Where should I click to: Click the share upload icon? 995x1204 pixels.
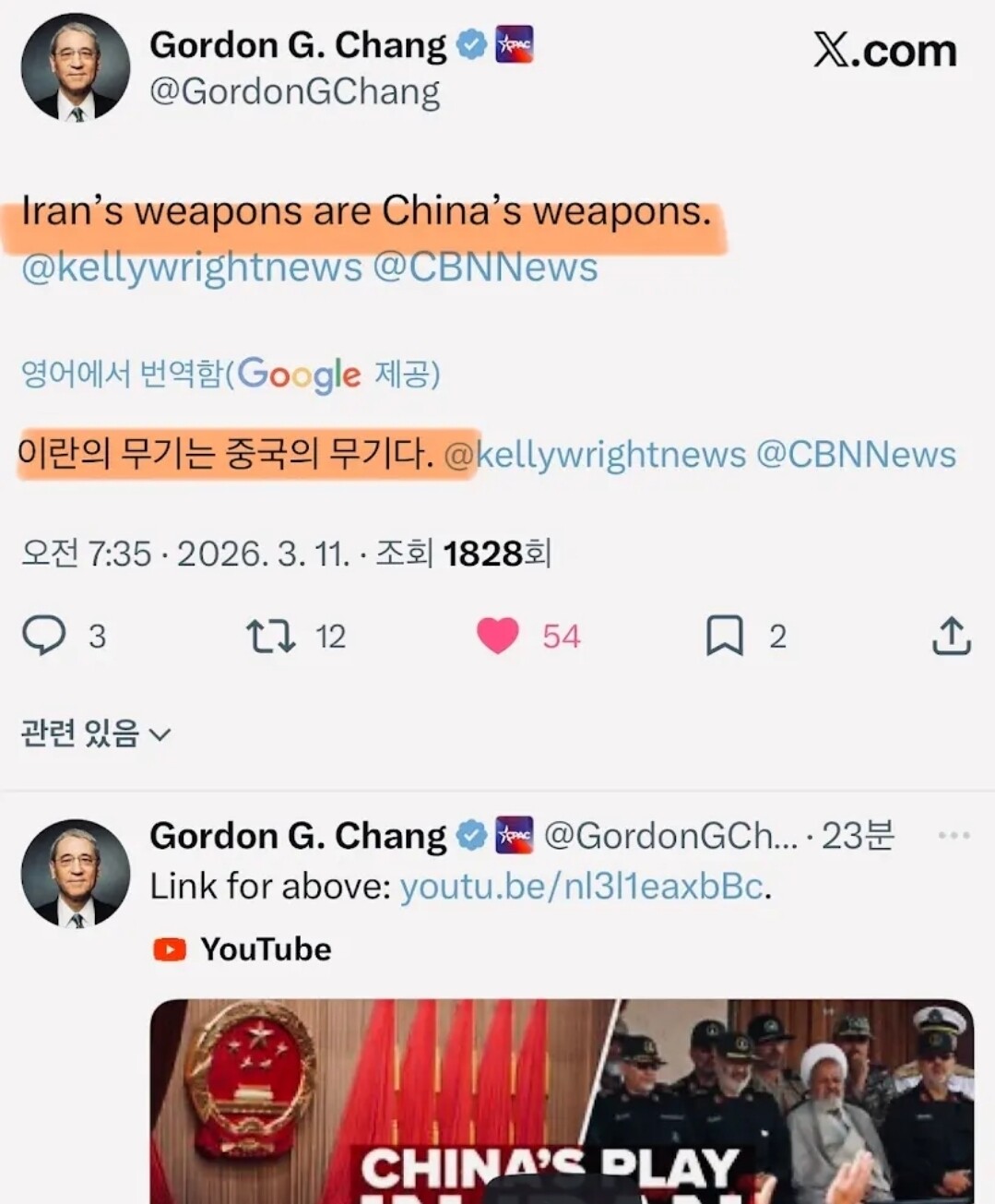point(951,635)
